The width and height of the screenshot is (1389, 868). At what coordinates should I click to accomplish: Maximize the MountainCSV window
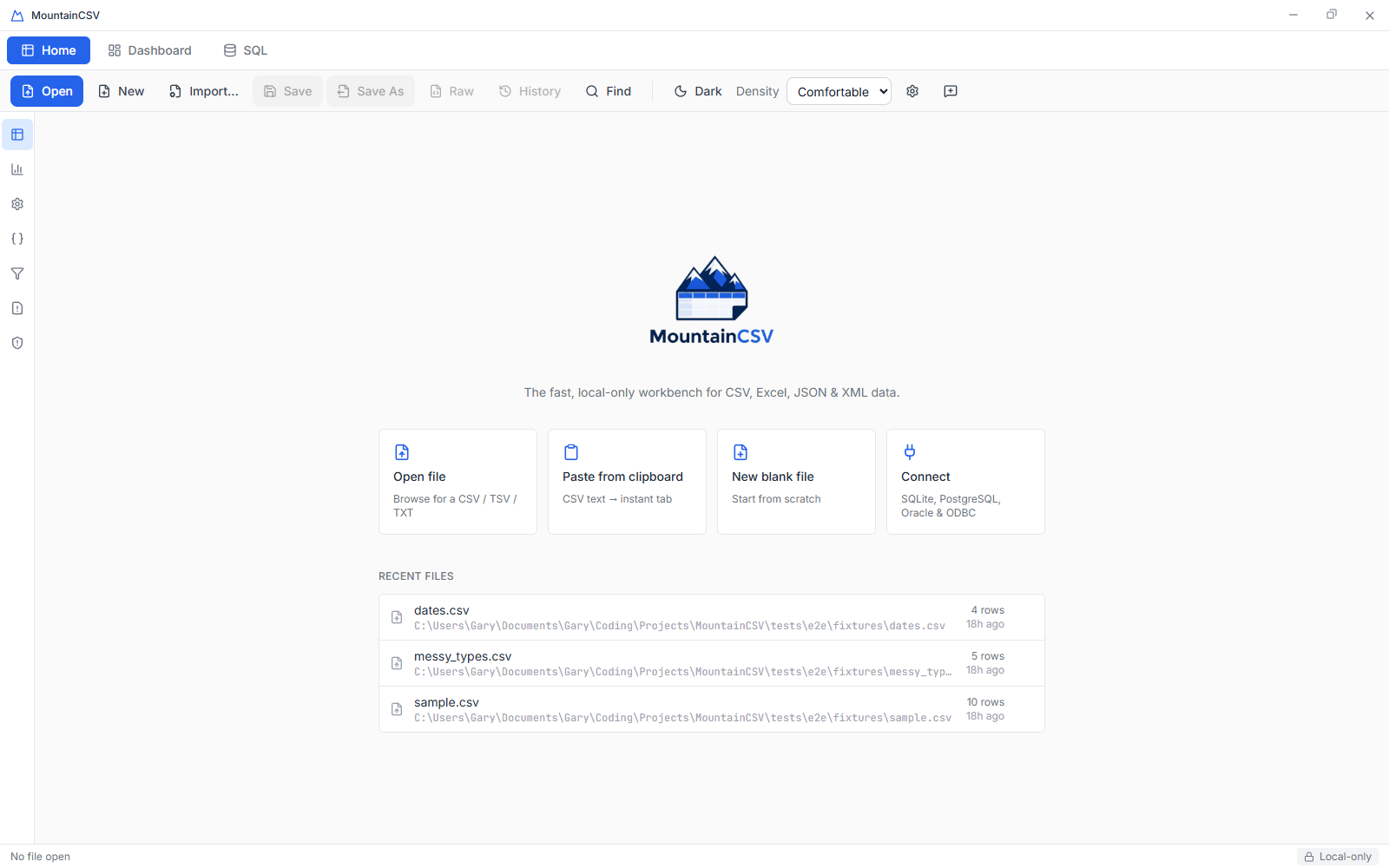pyautogui.click(x=1332, y=15)
